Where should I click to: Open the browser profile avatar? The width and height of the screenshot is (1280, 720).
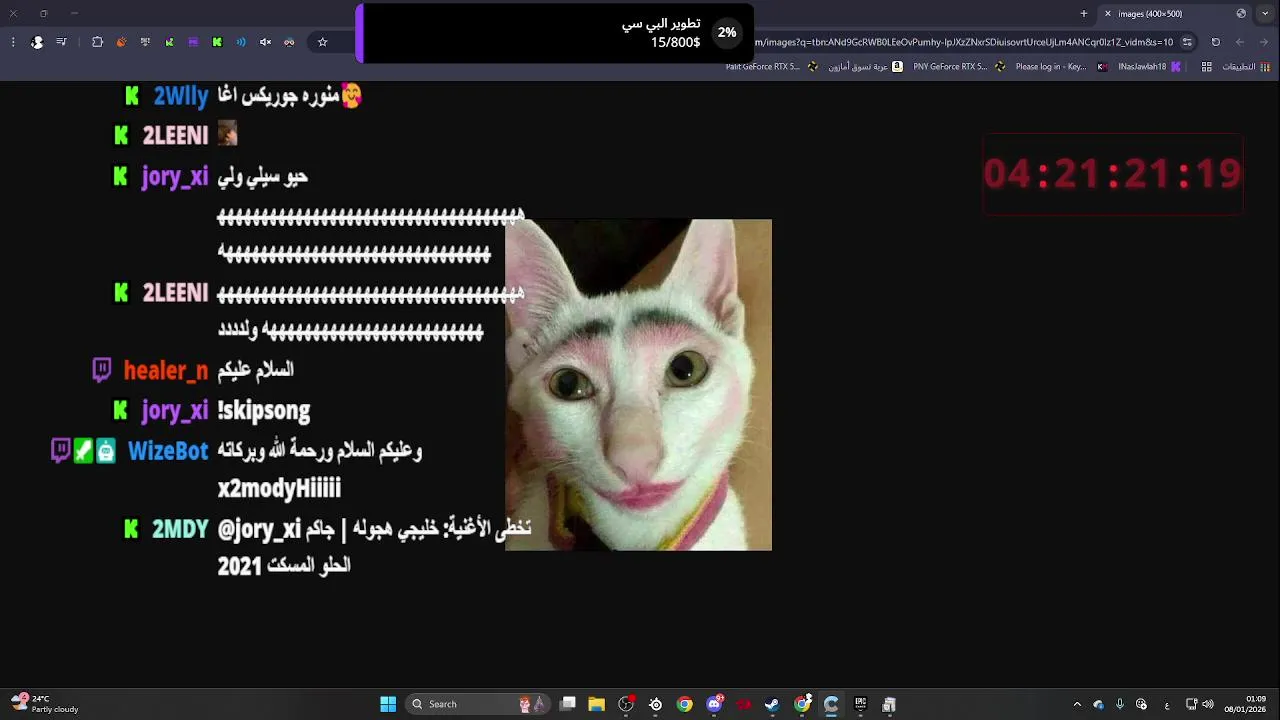pos(37,42)
